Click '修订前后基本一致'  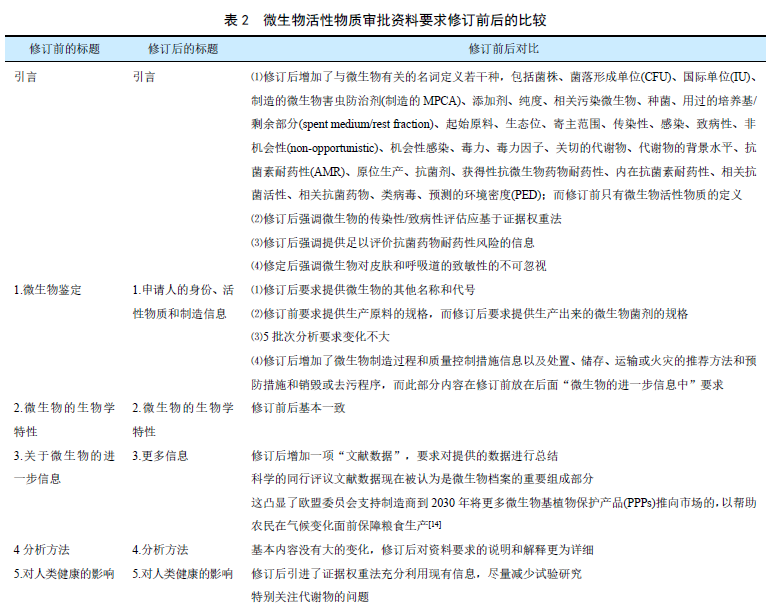click(x=298, y=408)
